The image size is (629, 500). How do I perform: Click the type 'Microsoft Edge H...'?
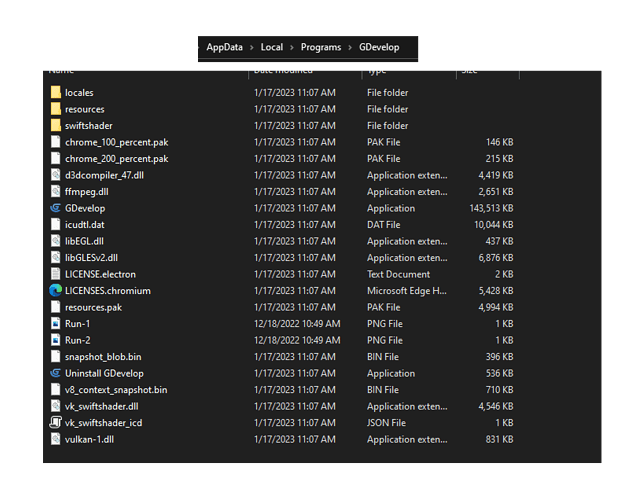click(x=407, y=291)
